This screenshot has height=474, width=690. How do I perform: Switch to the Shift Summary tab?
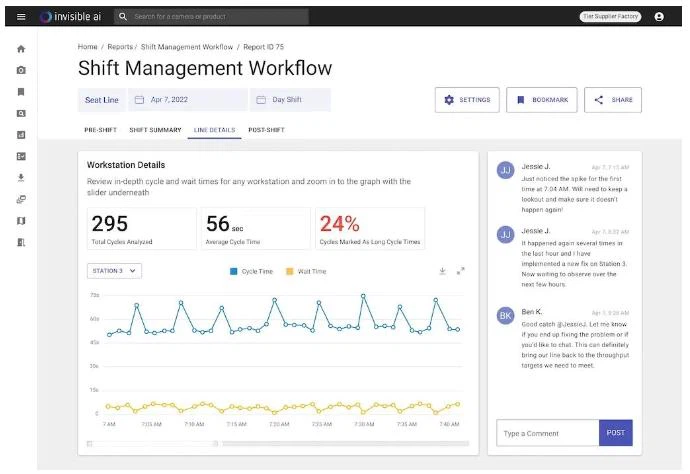pos(155,130)
